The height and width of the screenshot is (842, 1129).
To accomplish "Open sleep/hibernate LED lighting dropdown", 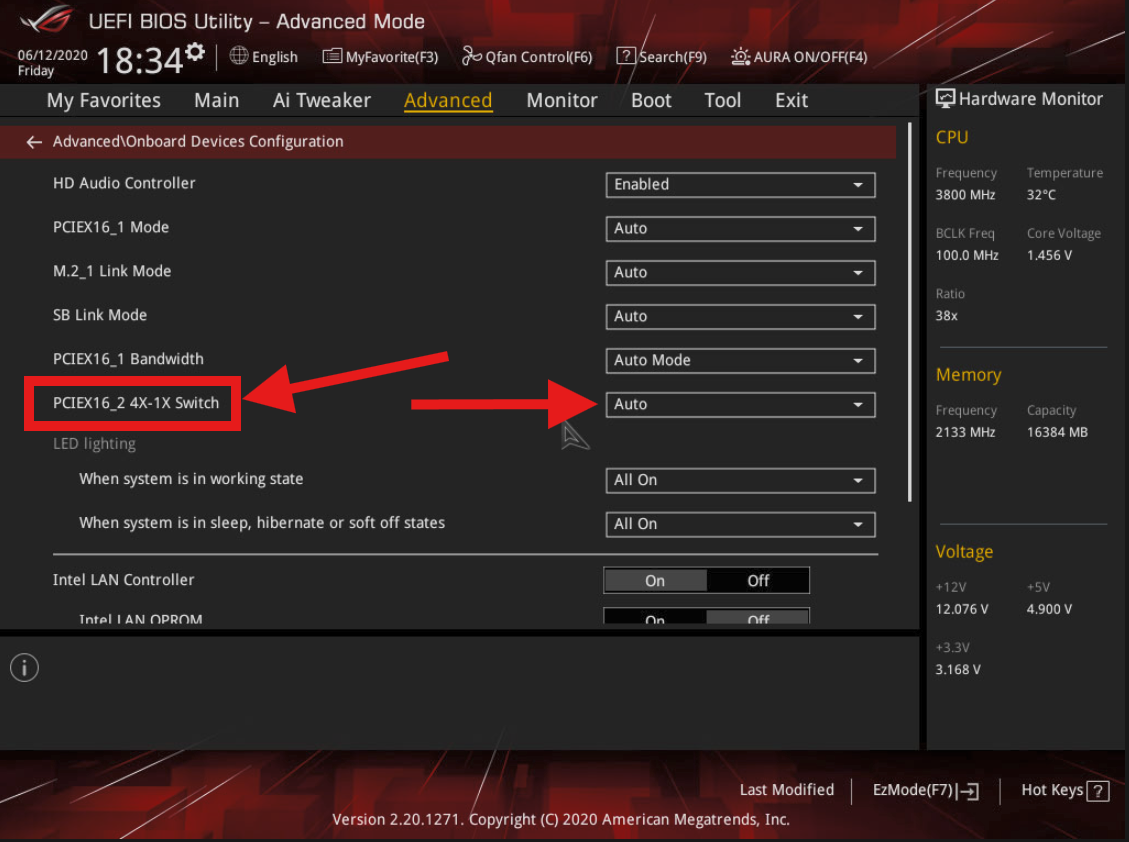I will tap(740, 524).
